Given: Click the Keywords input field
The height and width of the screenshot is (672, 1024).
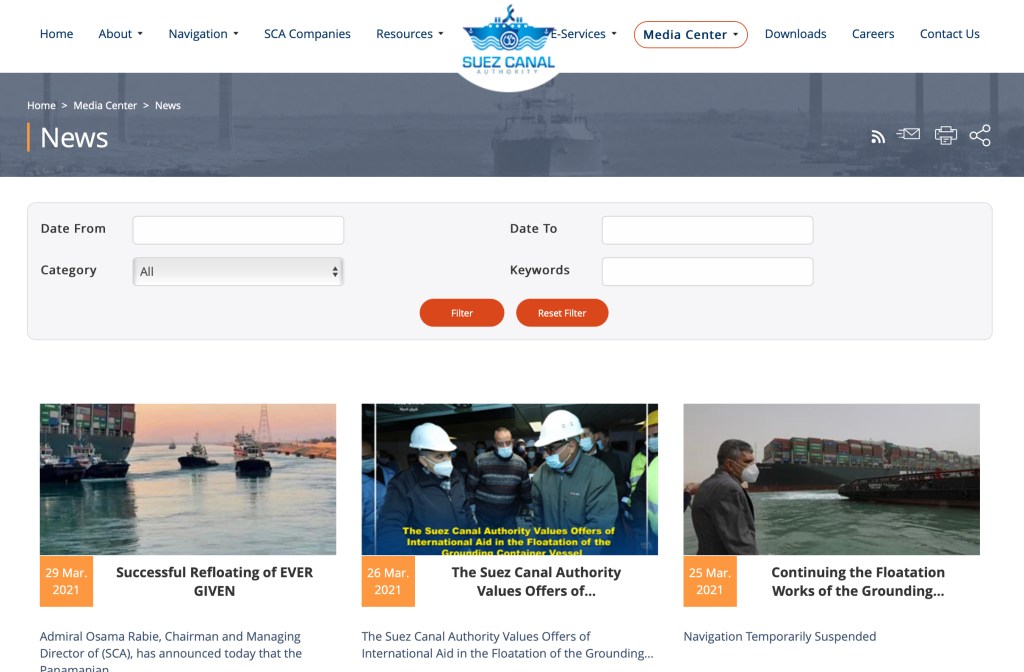Looking at the screenshot, I should [x=707, y=272].
